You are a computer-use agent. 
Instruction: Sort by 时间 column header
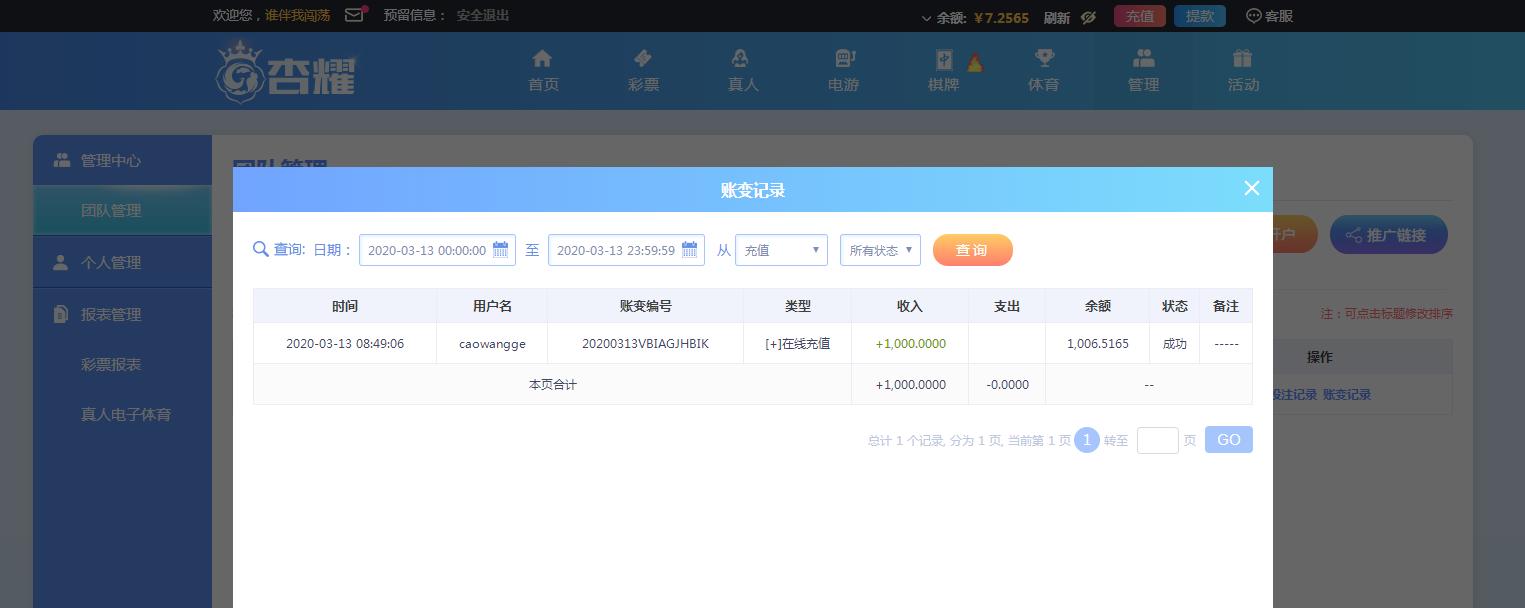344,306
